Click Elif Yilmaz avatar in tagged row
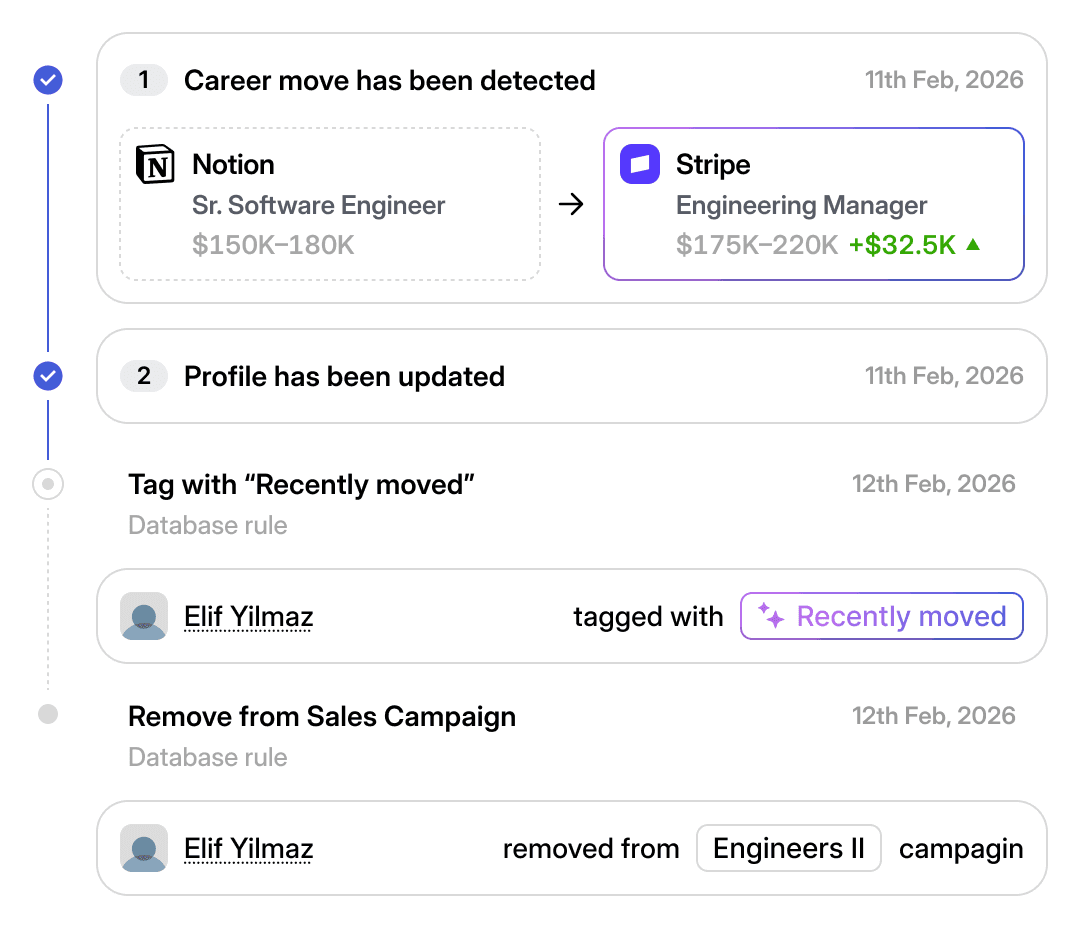 144,616
